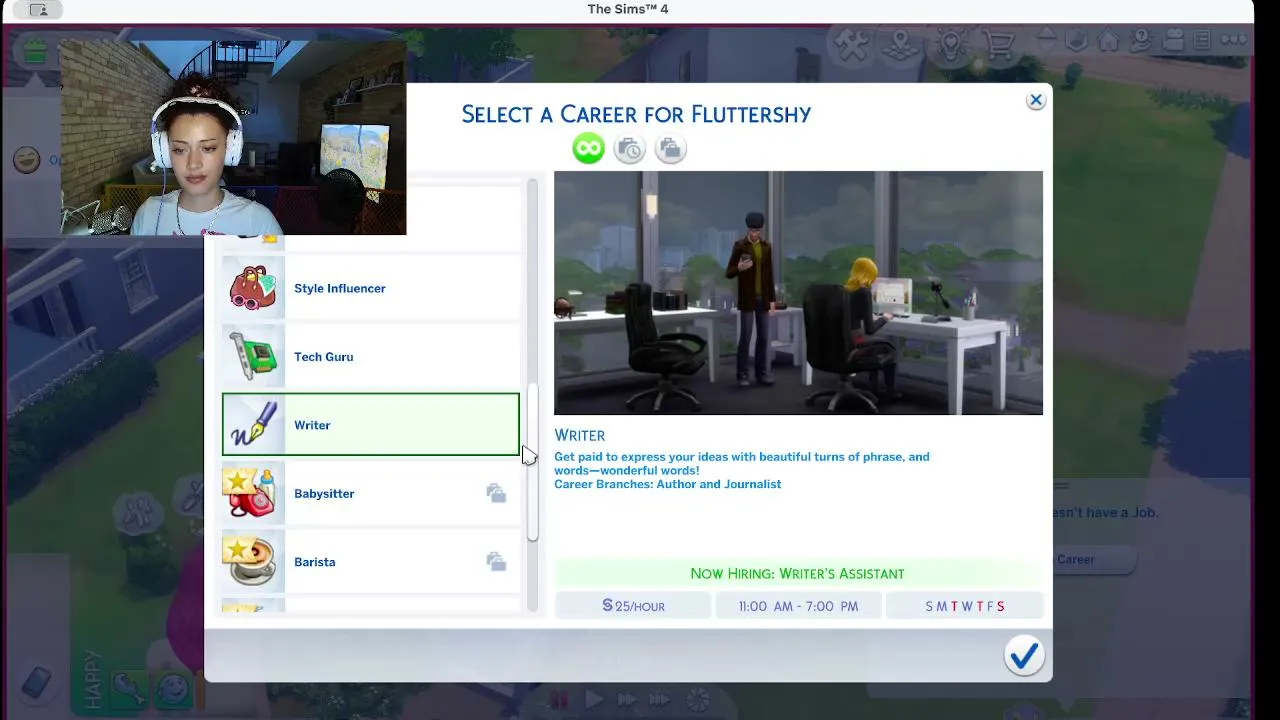1280x720 pixels.
Task: Click the "11:00 AM - 7:00 PM" work hours
Action: (798, 606)
